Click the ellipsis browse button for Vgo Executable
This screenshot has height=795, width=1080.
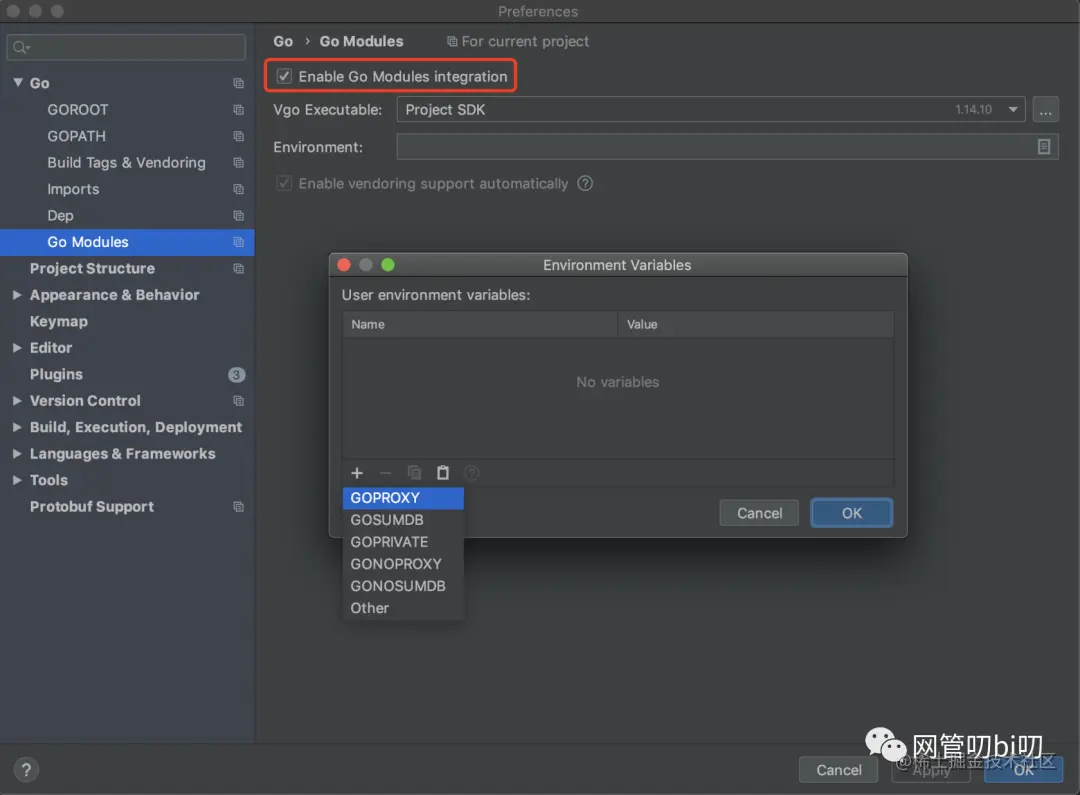click(1045, 110)
